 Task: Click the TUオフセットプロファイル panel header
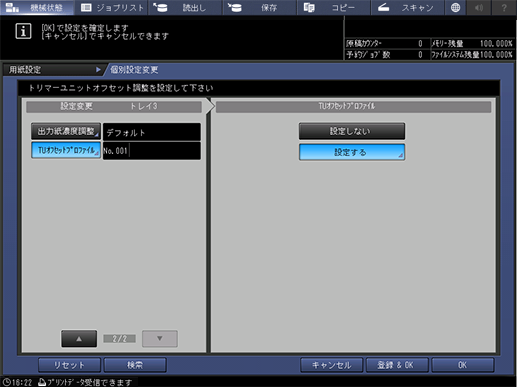pos(353,107)
